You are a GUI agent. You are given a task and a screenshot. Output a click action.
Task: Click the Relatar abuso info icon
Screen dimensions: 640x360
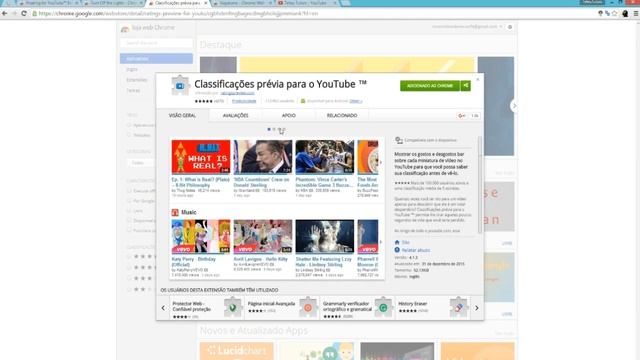397,250
